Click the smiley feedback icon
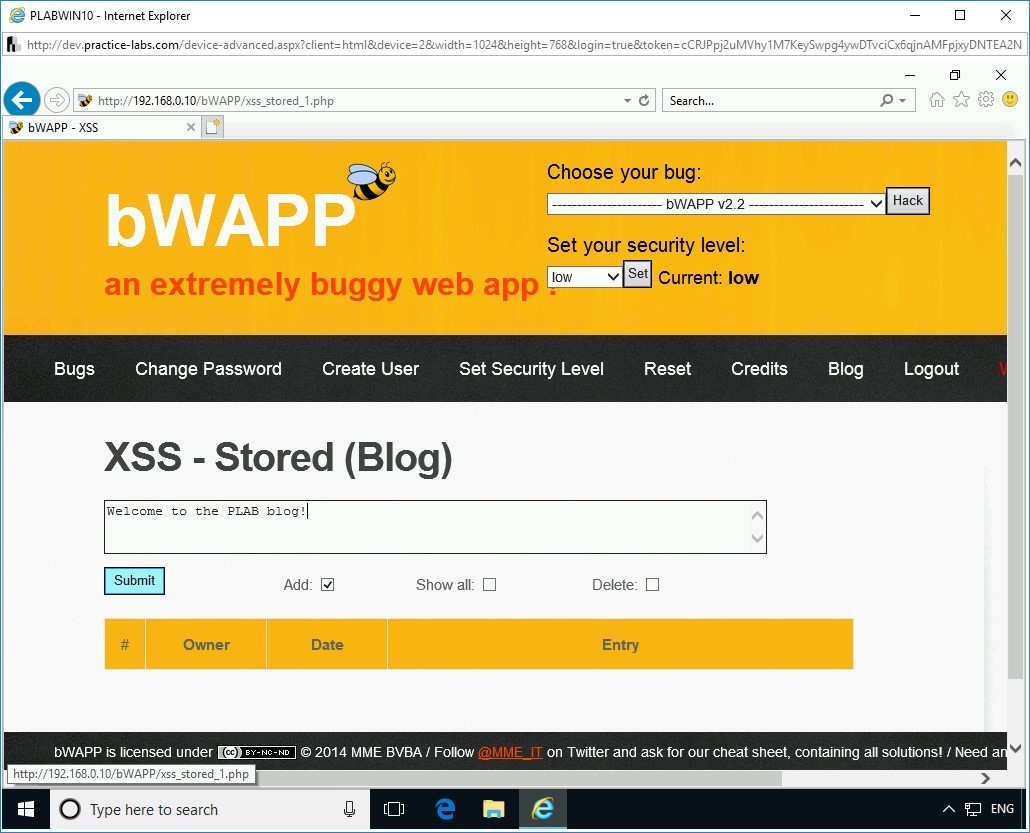The image size is (1030, 833). click(1010, 99)
